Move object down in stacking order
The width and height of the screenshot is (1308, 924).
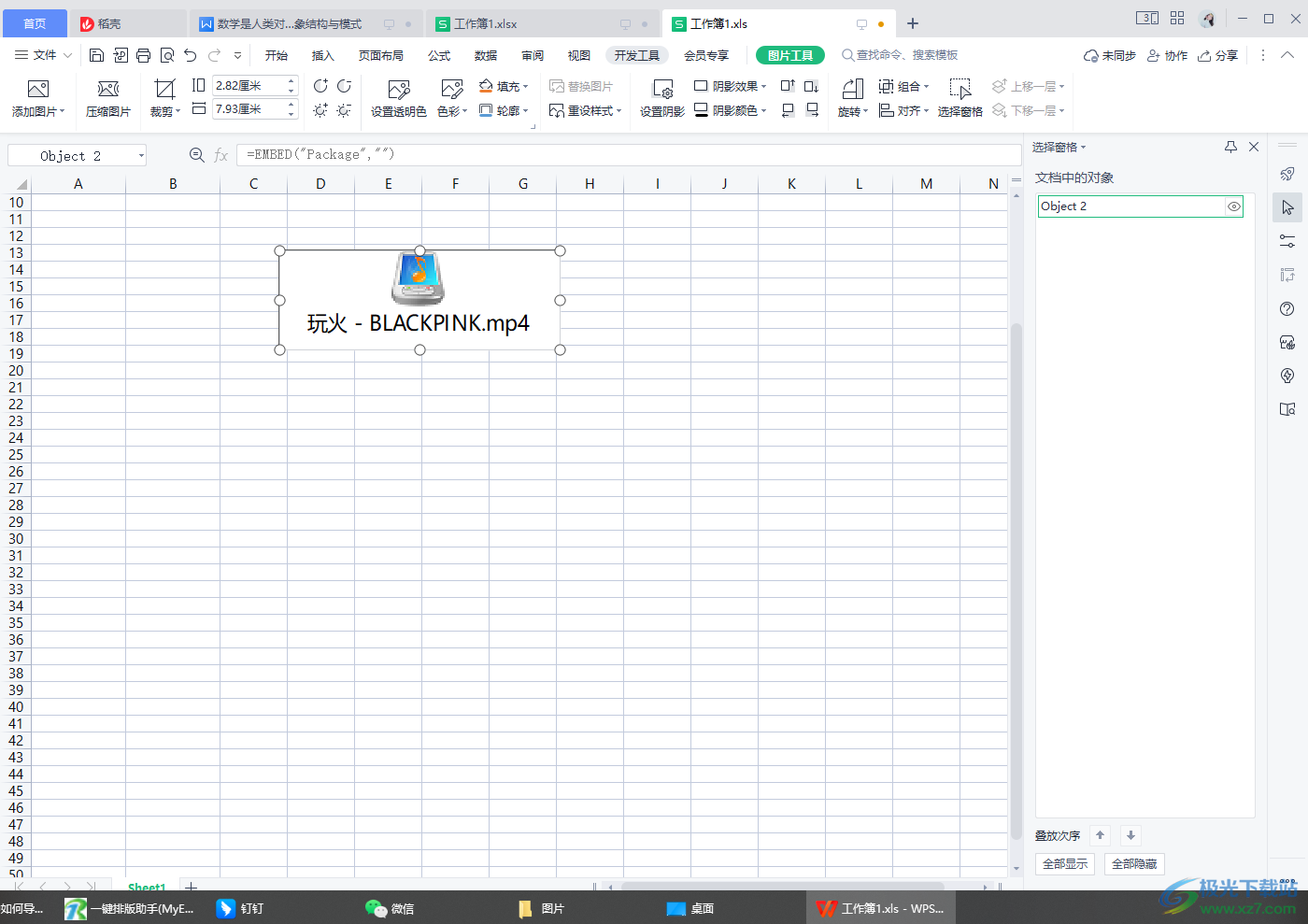1130,836
